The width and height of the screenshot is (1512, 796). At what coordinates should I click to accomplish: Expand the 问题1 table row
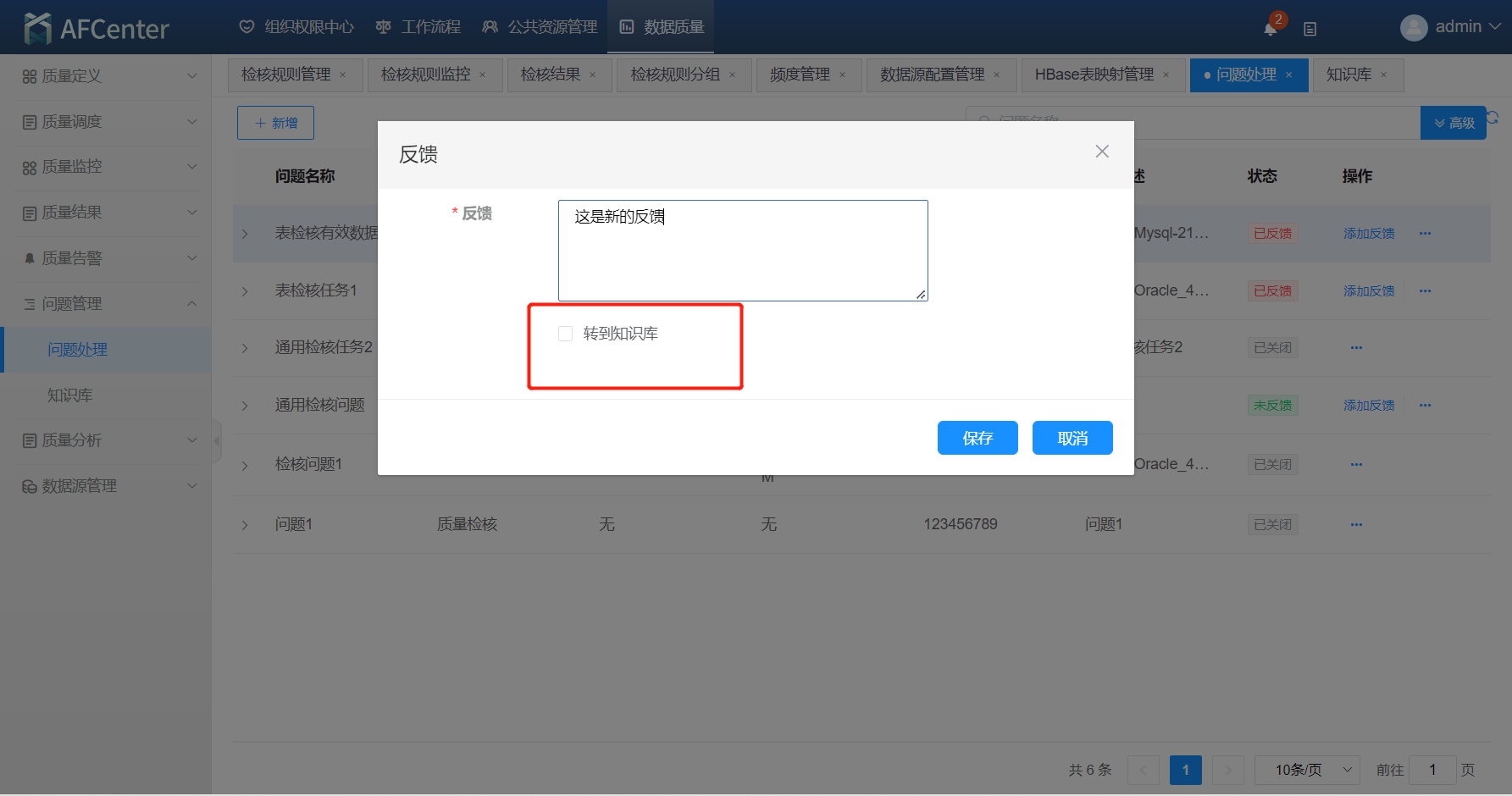point(245,525)
